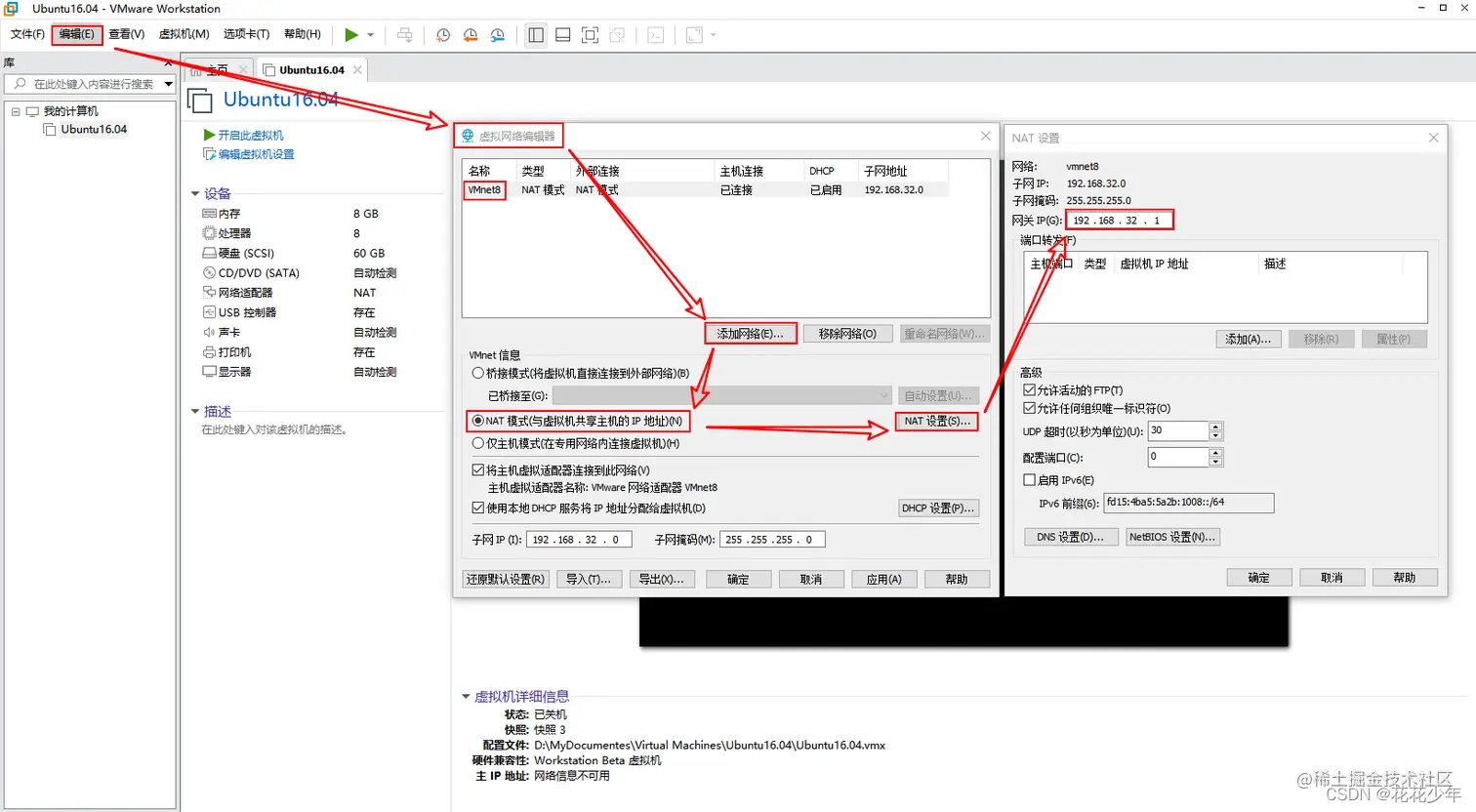Viewport: 1476px width, 812px height.
Task: Increase the UDP timeout stepper value
Action: (x=1215, y=426)
